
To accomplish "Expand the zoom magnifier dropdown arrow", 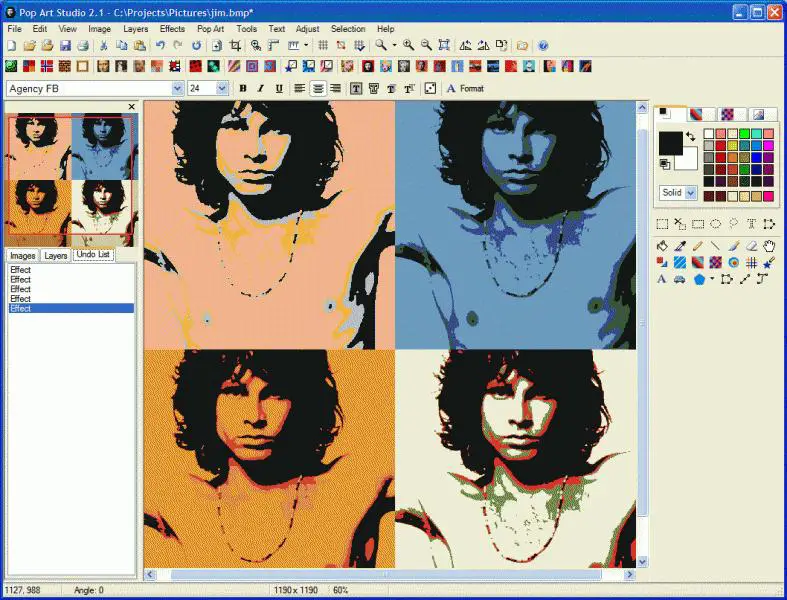I will tap(394, 46).
